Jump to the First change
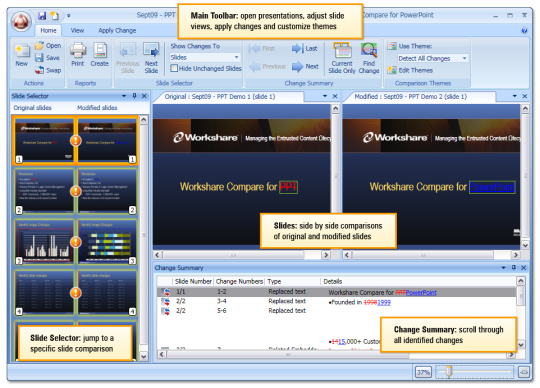Screen dimensions: 540x388 (x=262, y=49)
